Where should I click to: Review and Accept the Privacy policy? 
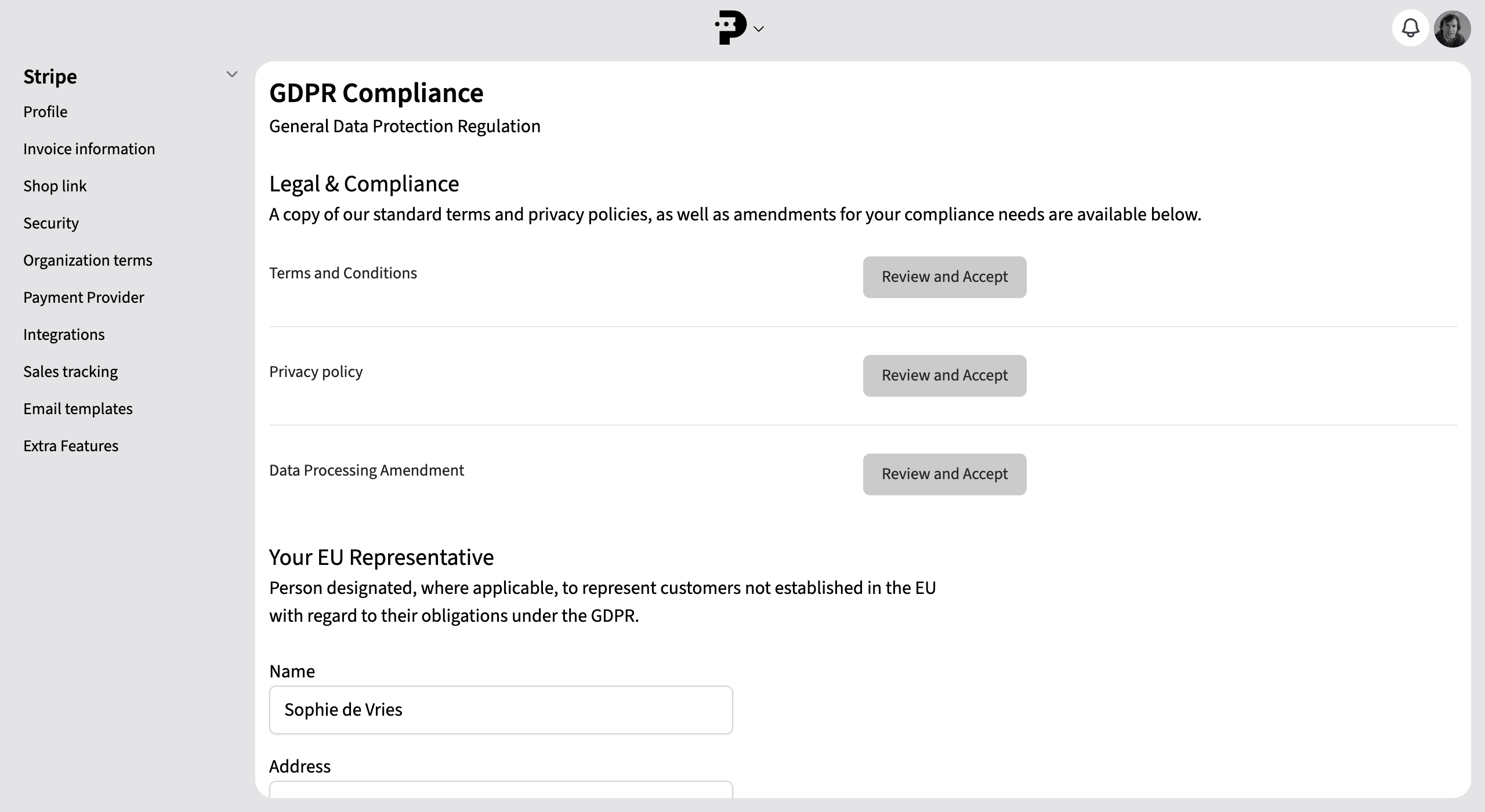[x=944, y=376]
